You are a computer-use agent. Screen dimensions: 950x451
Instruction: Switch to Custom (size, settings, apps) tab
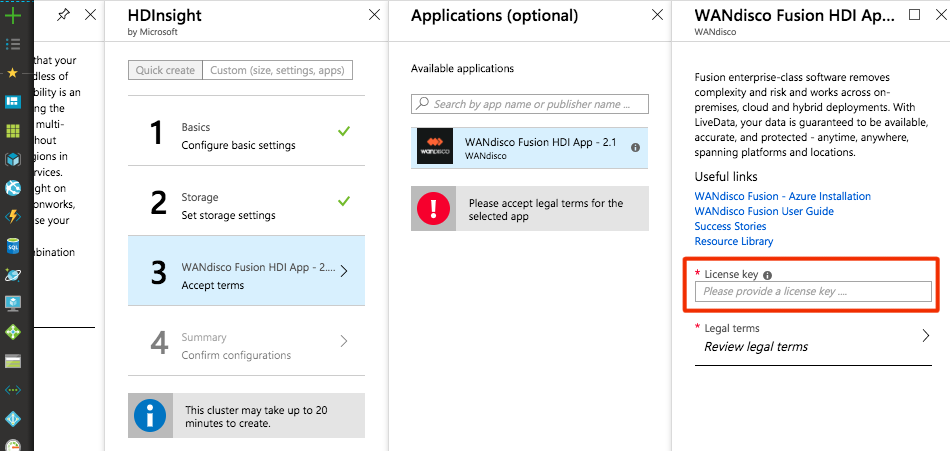[x=277, y=70]
